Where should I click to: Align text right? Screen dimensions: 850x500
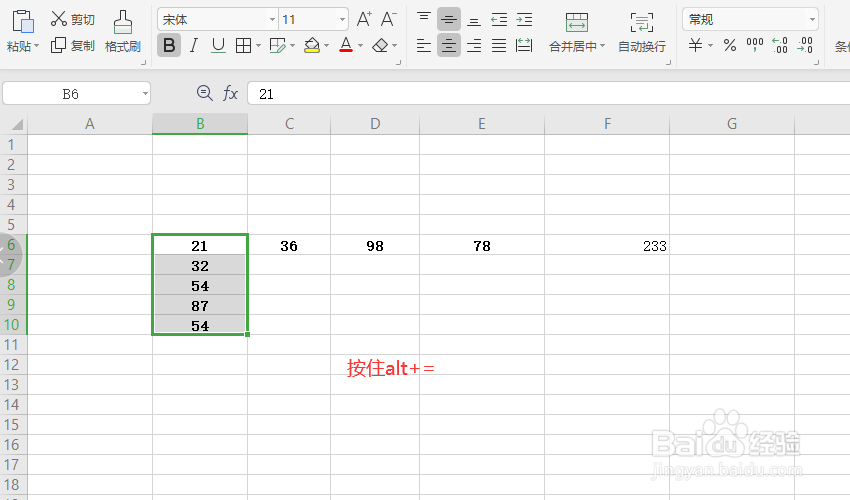tap(474, 46)
